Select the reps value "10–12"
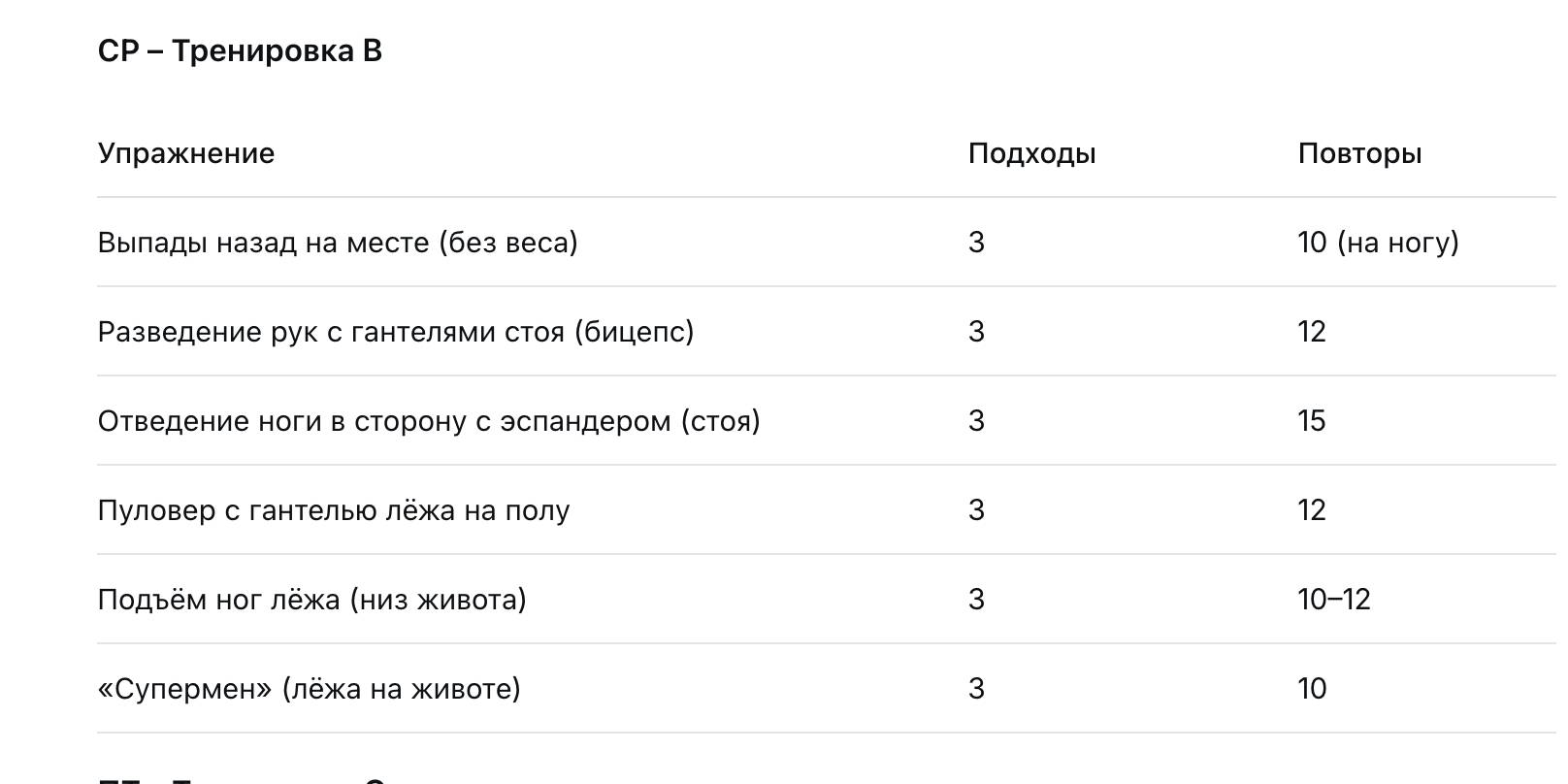 [1333, 600]
